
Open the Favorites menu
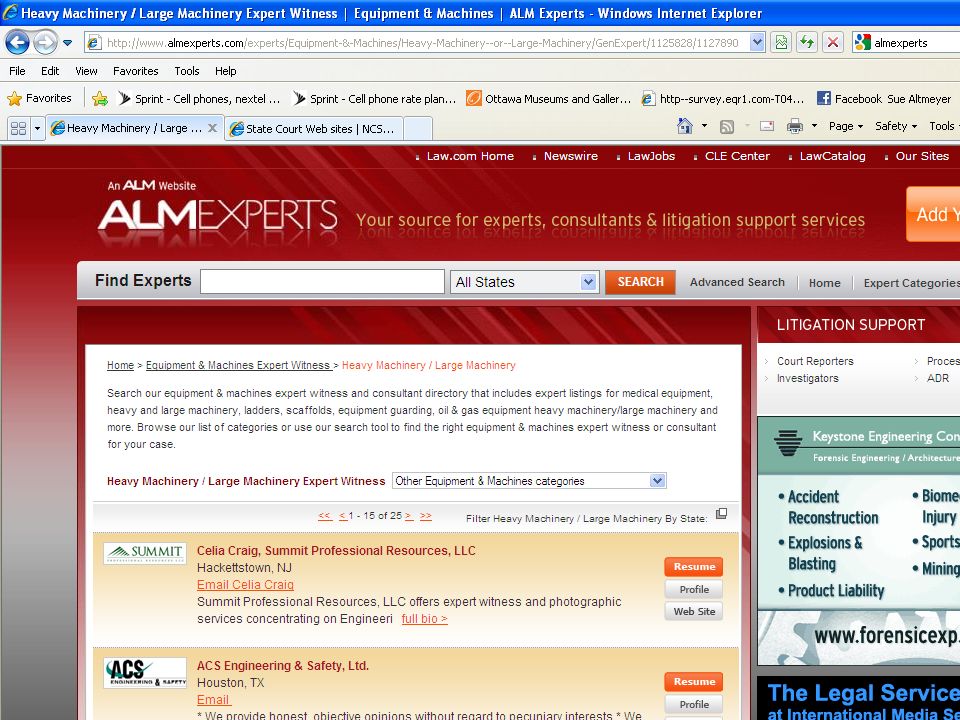pos(136,71)
